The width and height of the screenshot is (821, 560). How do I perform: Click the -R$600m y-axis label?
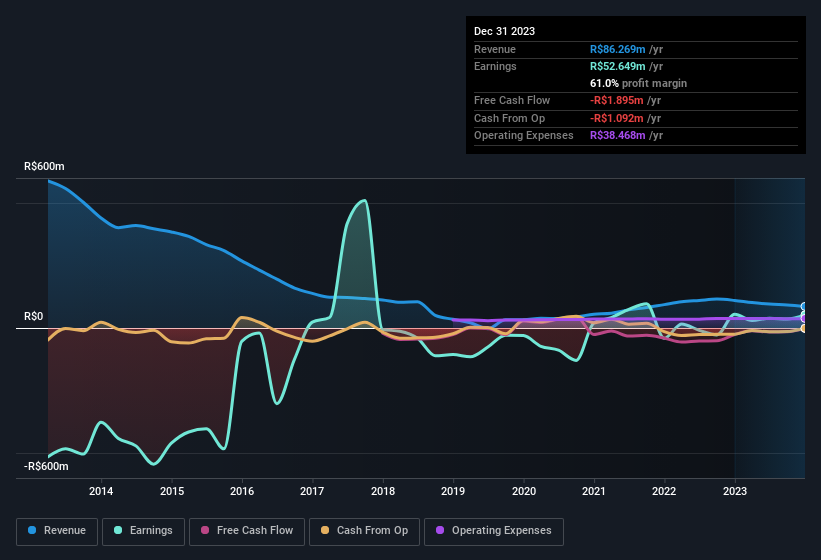(46, 466)
